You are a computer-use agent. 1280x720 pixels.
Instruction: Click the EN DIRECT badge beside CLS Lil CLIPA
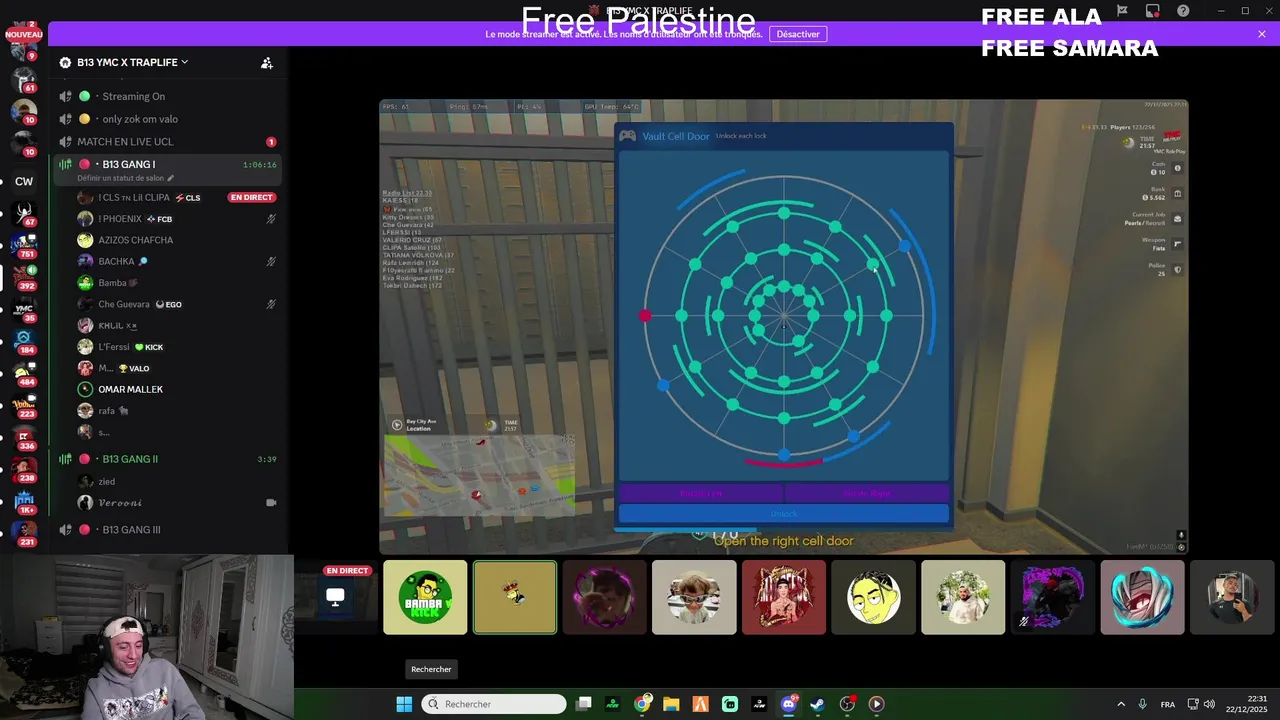click(x=251, y=197)
